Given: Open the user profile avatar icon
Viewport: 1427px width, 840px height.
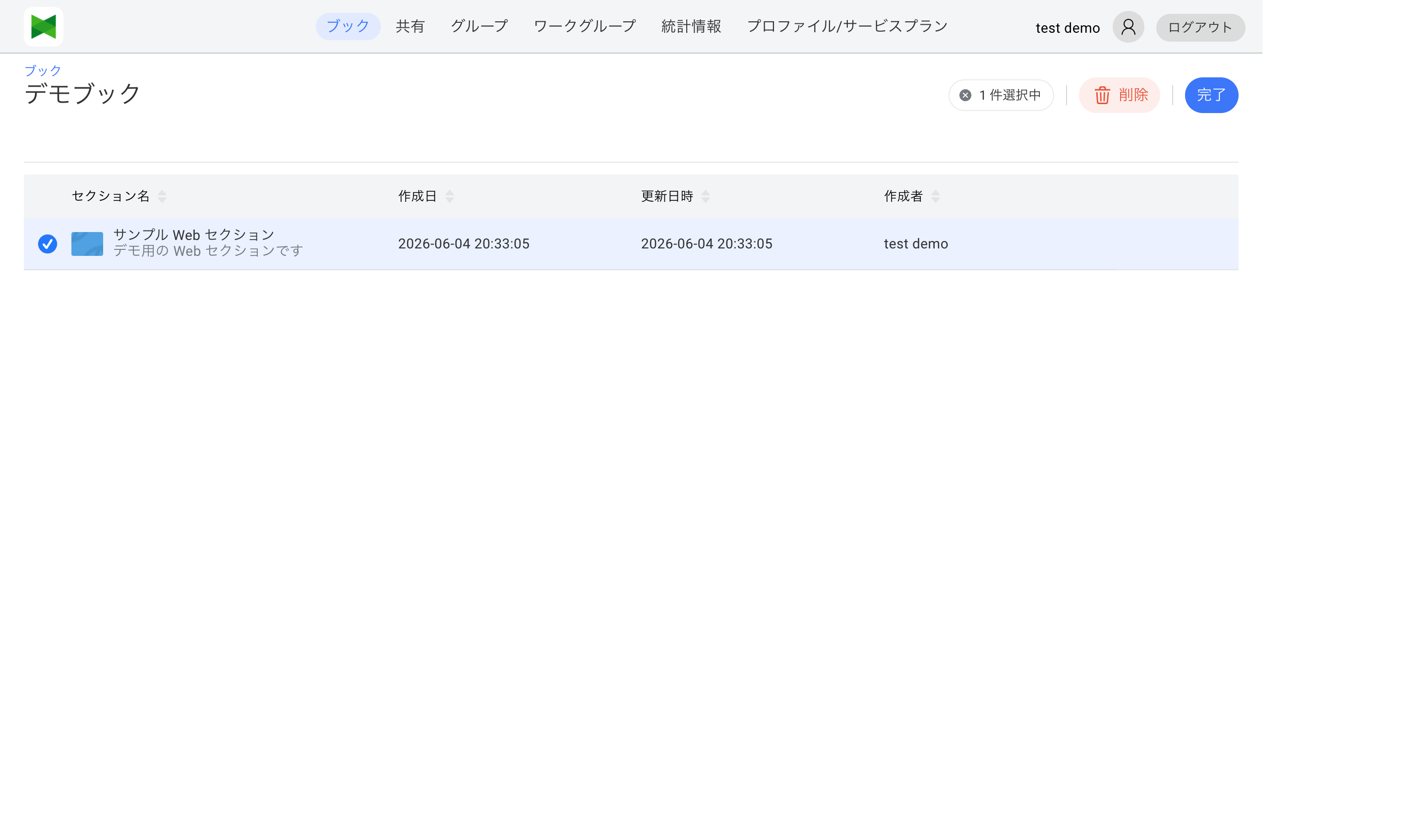Looking at the screenshot, I should coord(1128,27).
